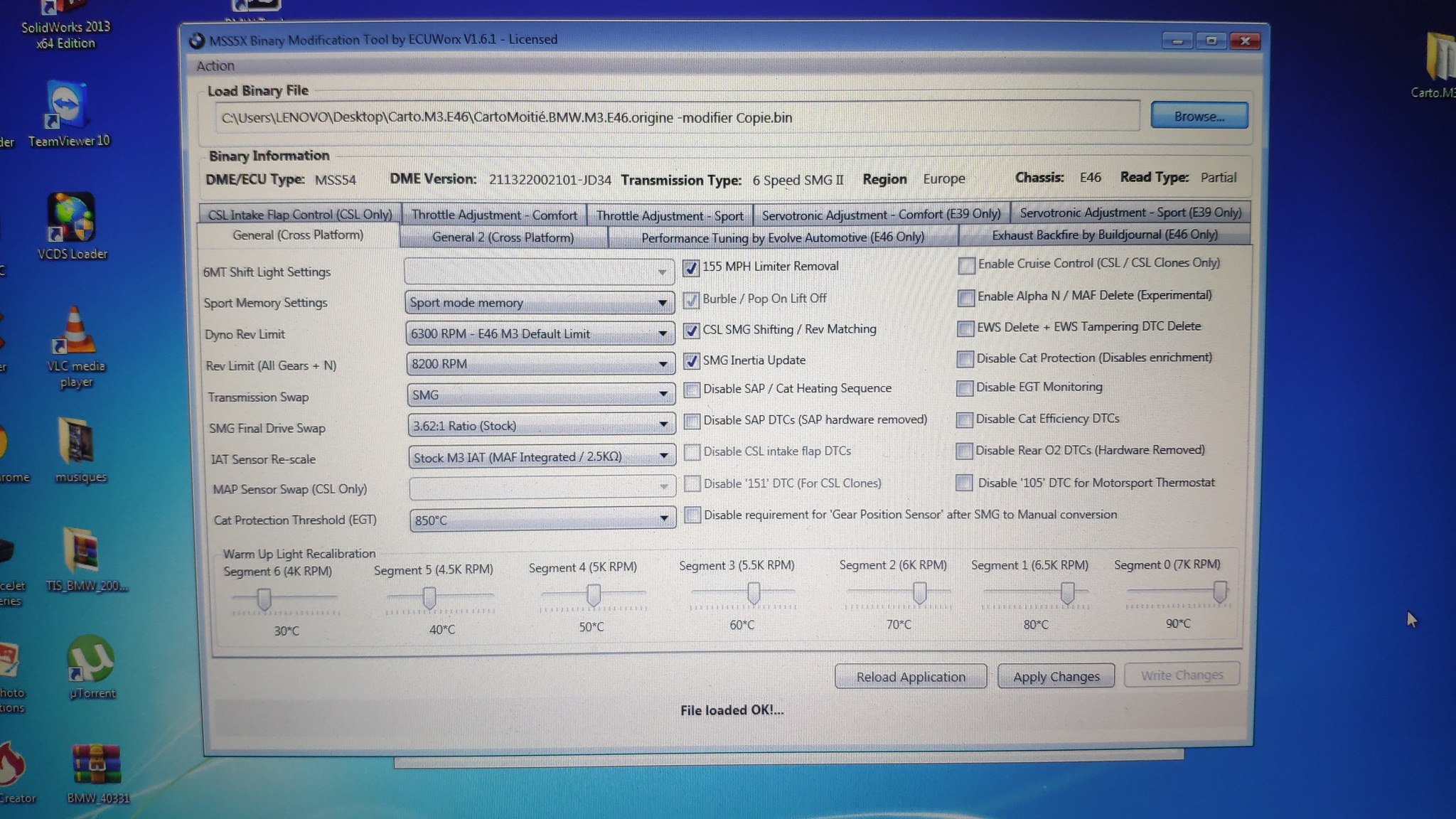Switch to Exhaust Backfire by Buildjournal tab
The height and width of the screenshot is (819, 1456).
1105,235
